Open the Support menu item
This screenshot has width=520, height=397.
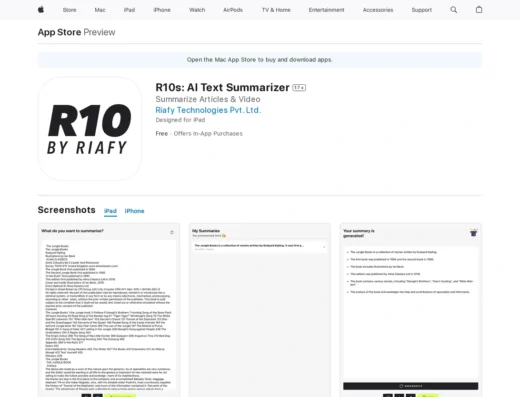(422, 10)
